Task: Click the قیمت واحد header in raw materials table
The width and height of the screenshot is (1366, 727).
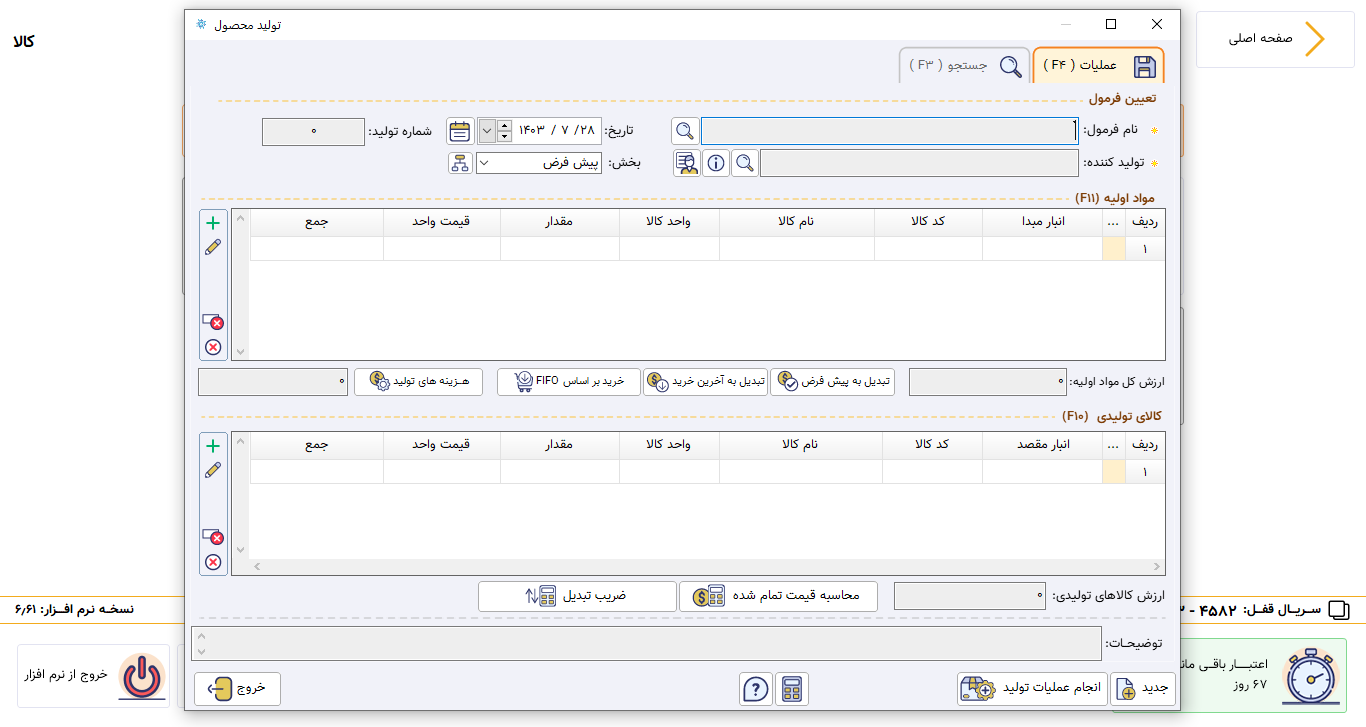Action: (x=442, y=222)
